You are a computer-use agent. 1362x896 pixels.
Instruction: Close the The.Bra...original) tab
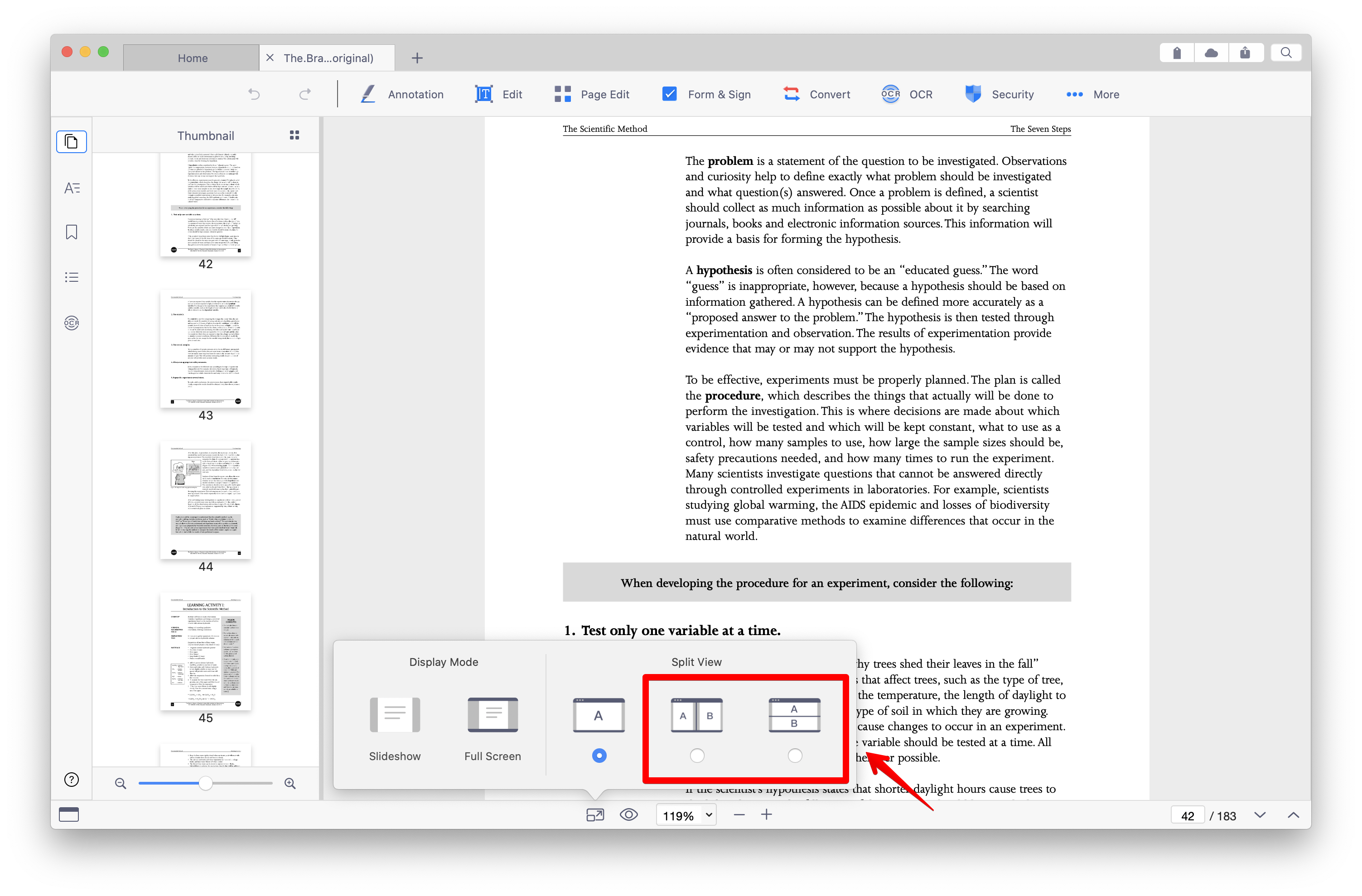point(270,58)
